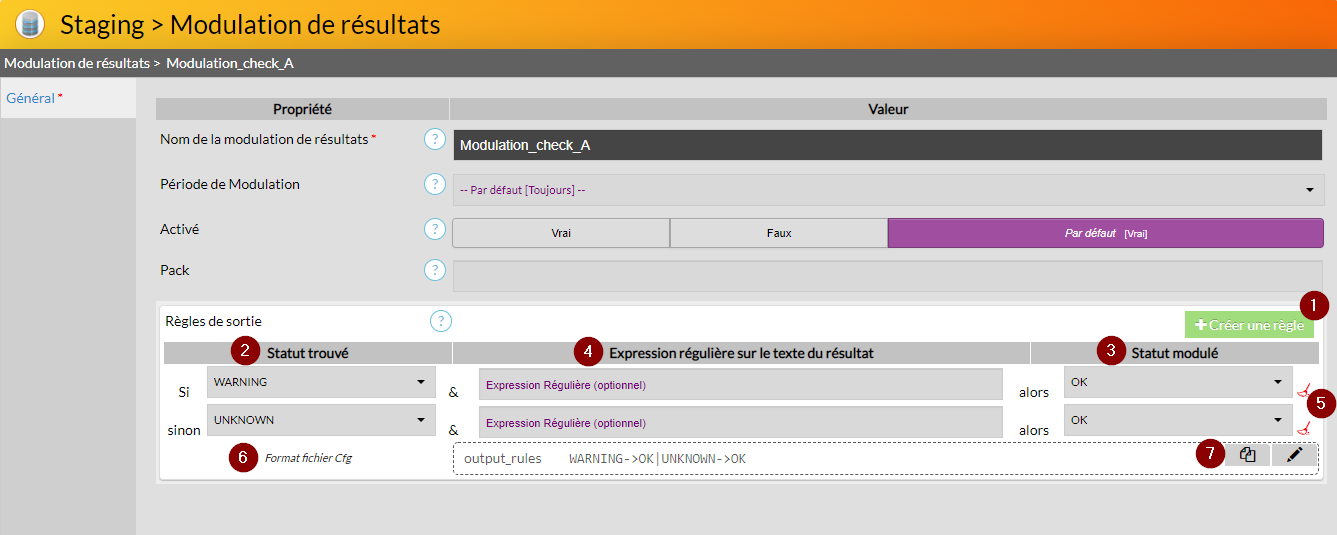Click the Créer une règle button
The height and width of the screenshot is (535, 1337).
pos(1249,325)
